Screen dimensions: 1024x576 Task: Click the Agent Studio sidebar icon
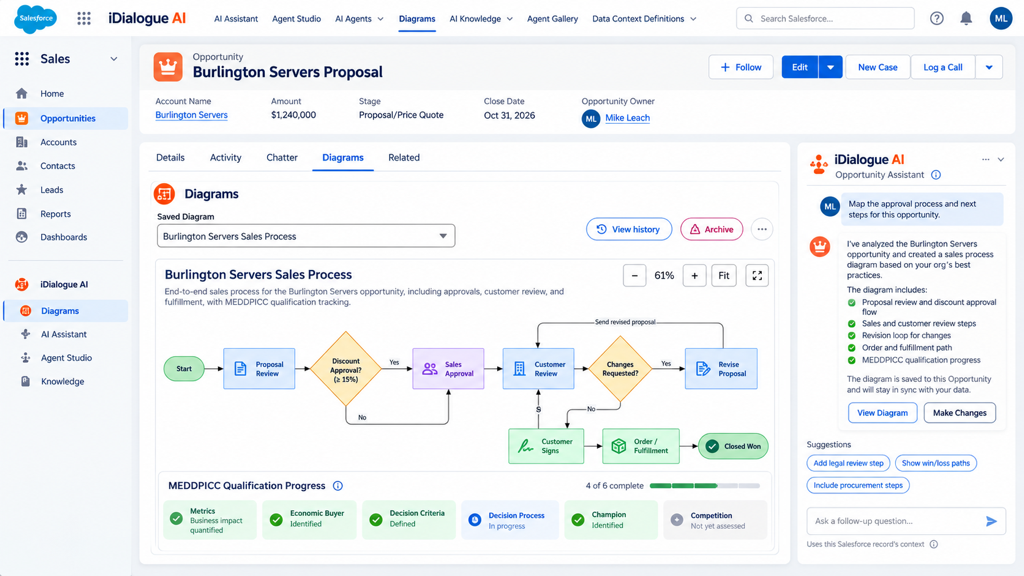tap(25, 358)
